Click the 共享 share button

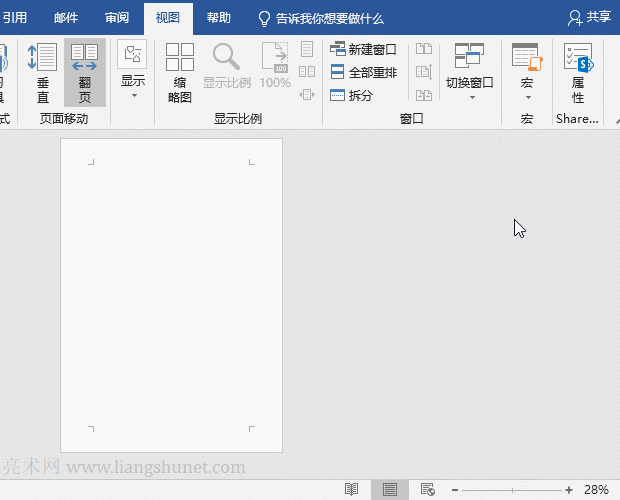click(589, 17)
